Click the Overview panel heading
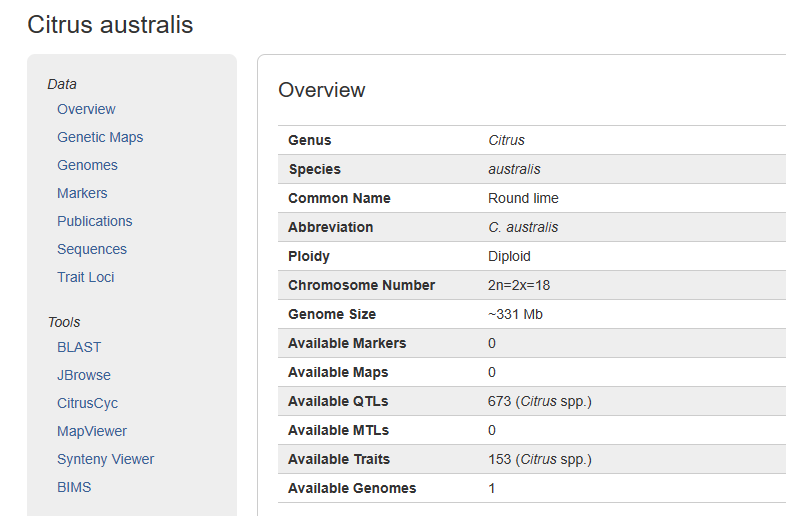Screen dimensions: 786x516 click(x=322, y=90)
